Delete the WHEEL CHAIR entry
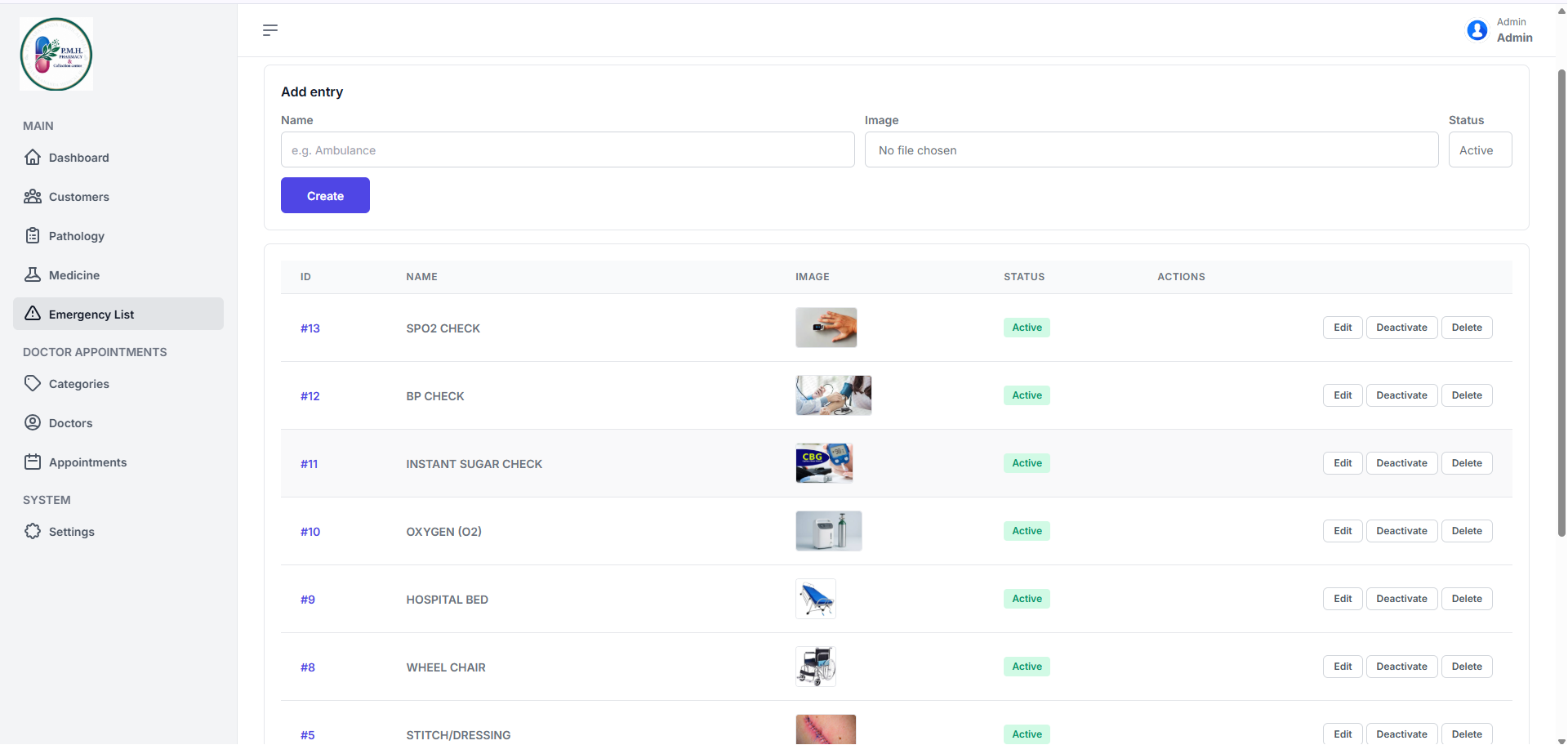The width and height of the screenshot is (1568, 745). [x=1467, y=667]
